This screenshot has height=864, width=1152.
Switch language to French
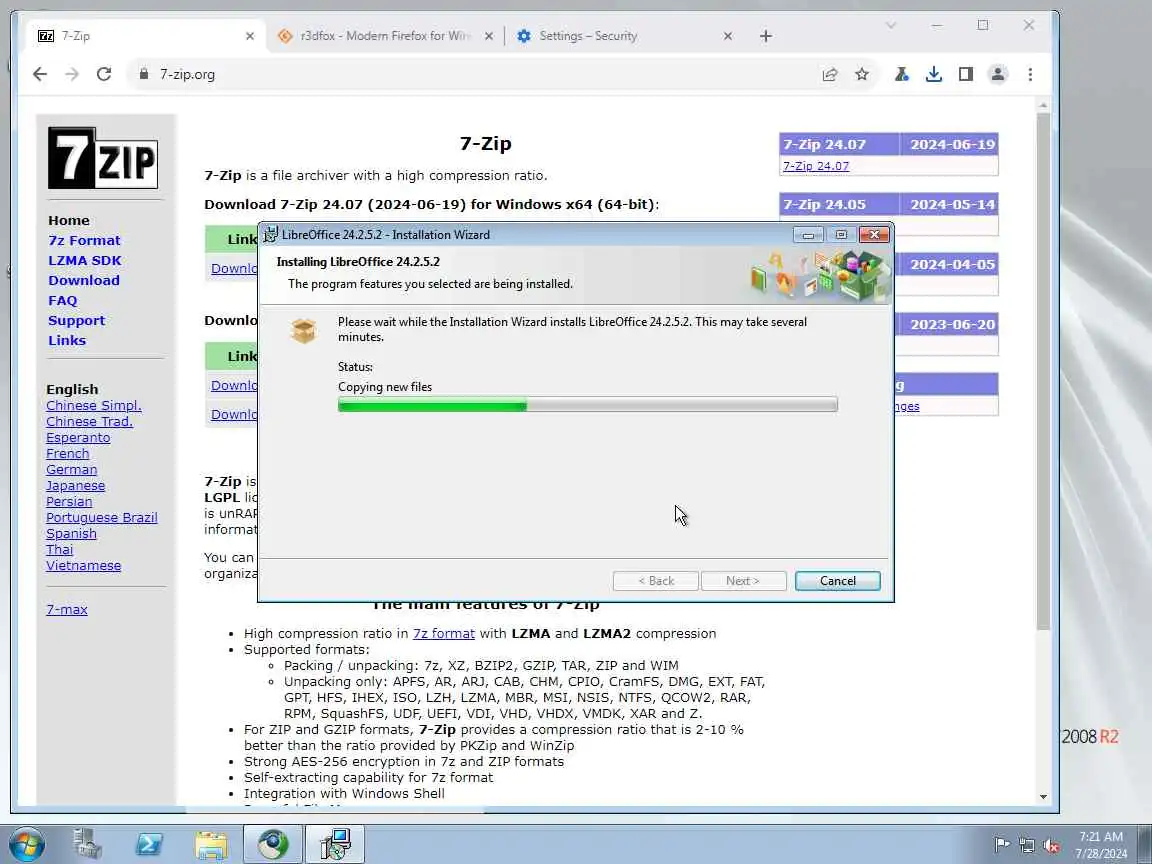click(68, 454)
